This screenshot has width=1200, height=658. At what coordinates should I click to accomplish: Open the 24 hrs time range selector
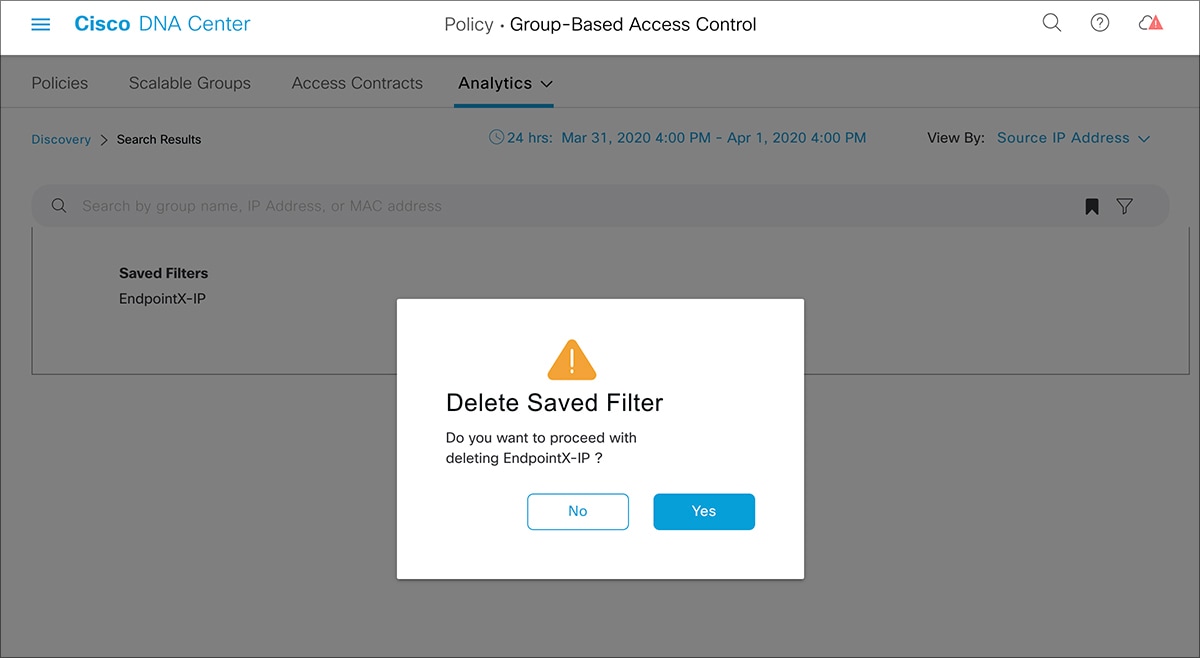pyautogui.click(x=685, y=138)
